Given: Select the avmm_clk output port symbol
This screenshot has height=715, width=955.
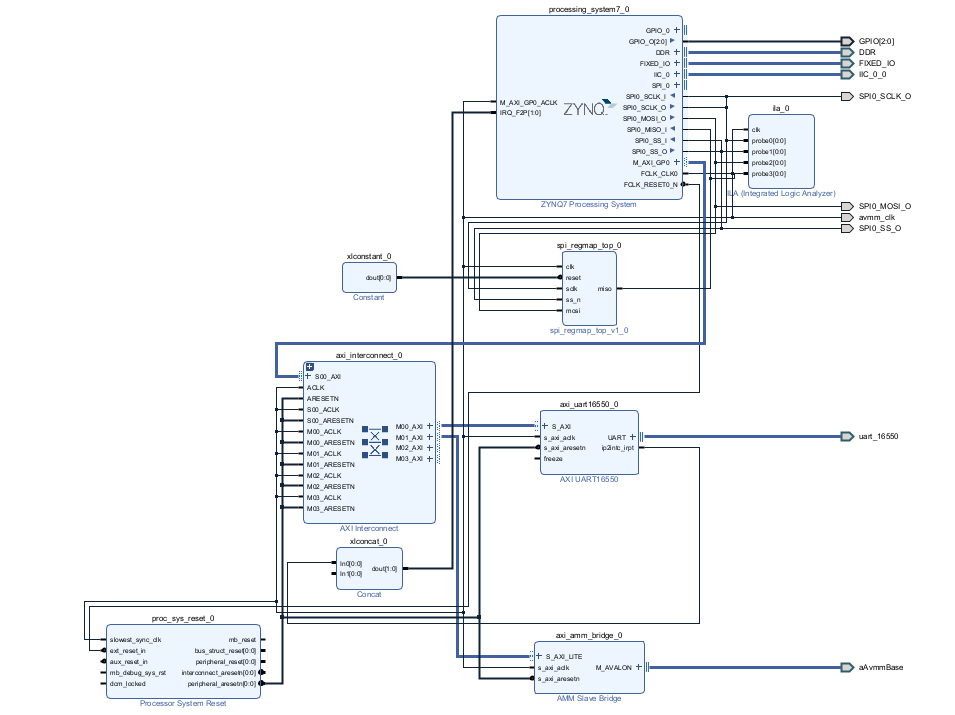Looking at the screenshot, I should pyautogui.click(x=847, y=217).
